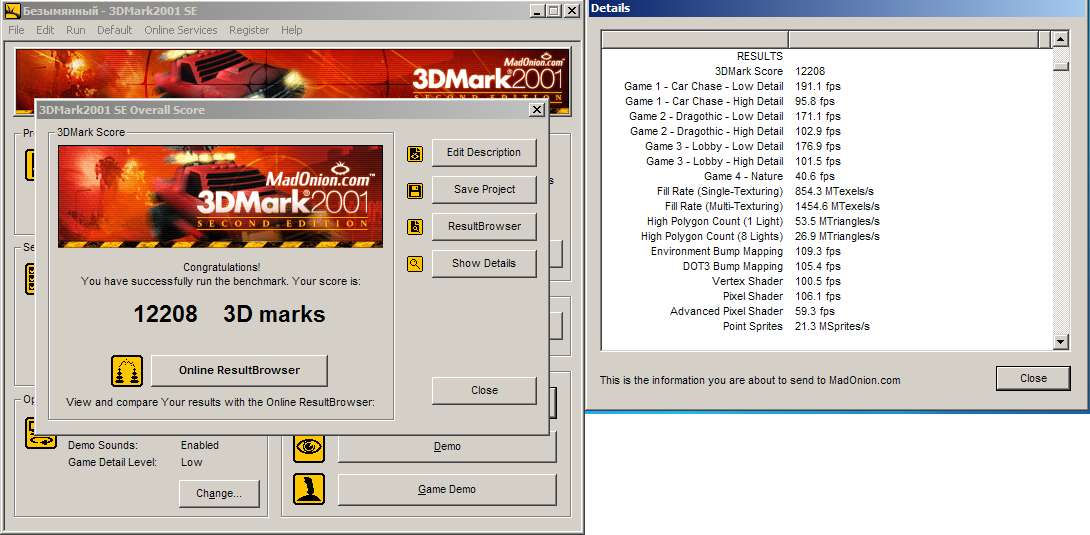Select Game 1 - Car Chase - Low Detail row
The width and height of the screenshot is (1090, 535).
point(827,86)
